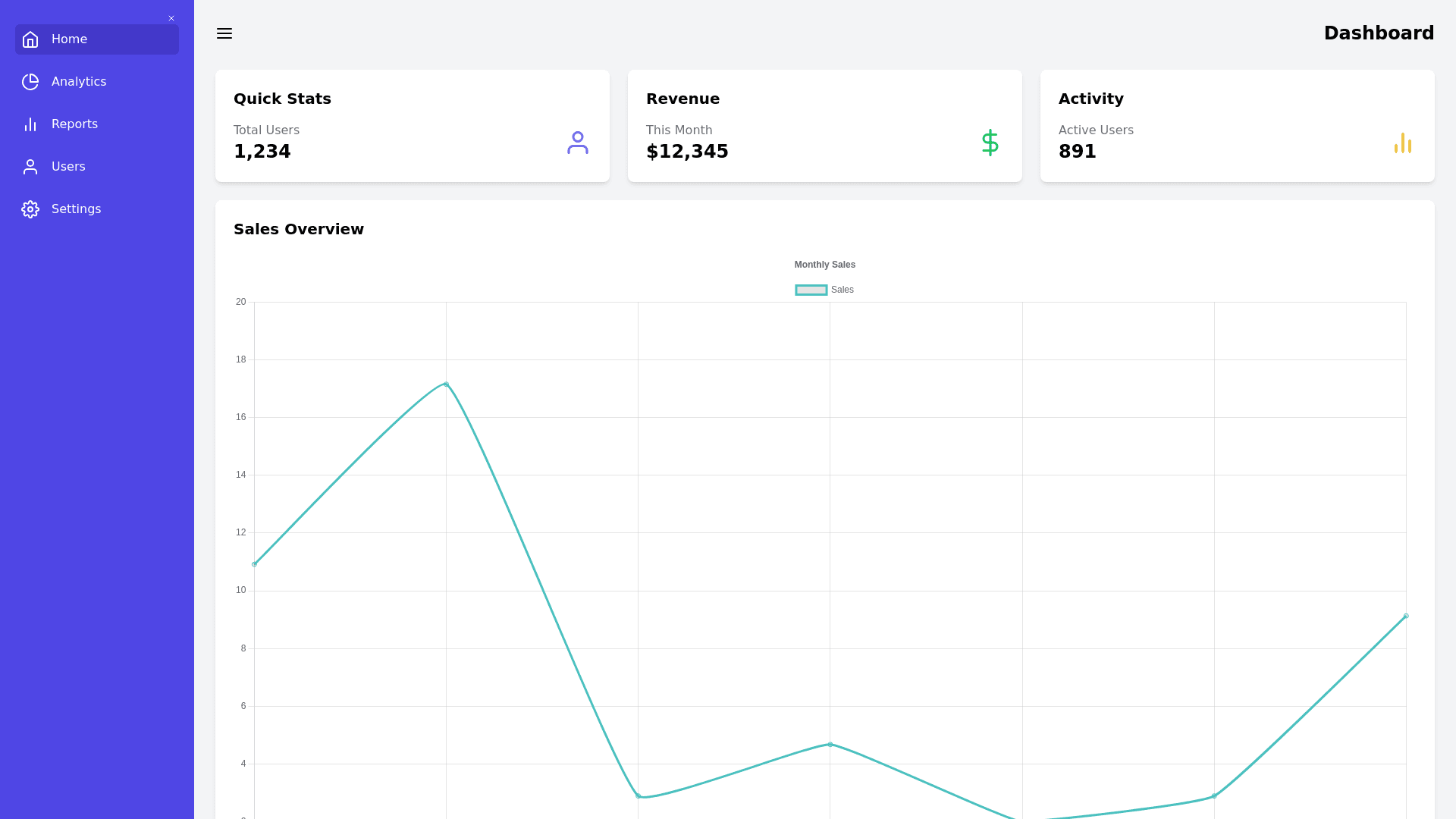
Task: Toggle Sales dataset via legend swatch
Action: pyautogui.click(x=811, y=290)
